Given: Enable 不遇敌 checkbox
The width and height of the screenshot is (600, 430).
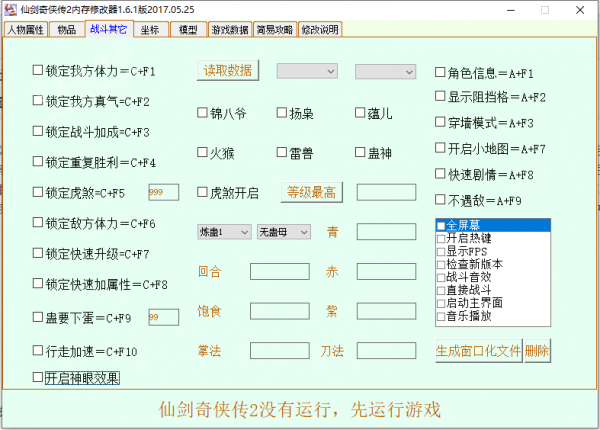Looking at the screenshot, I should click(x=440, y=199).
